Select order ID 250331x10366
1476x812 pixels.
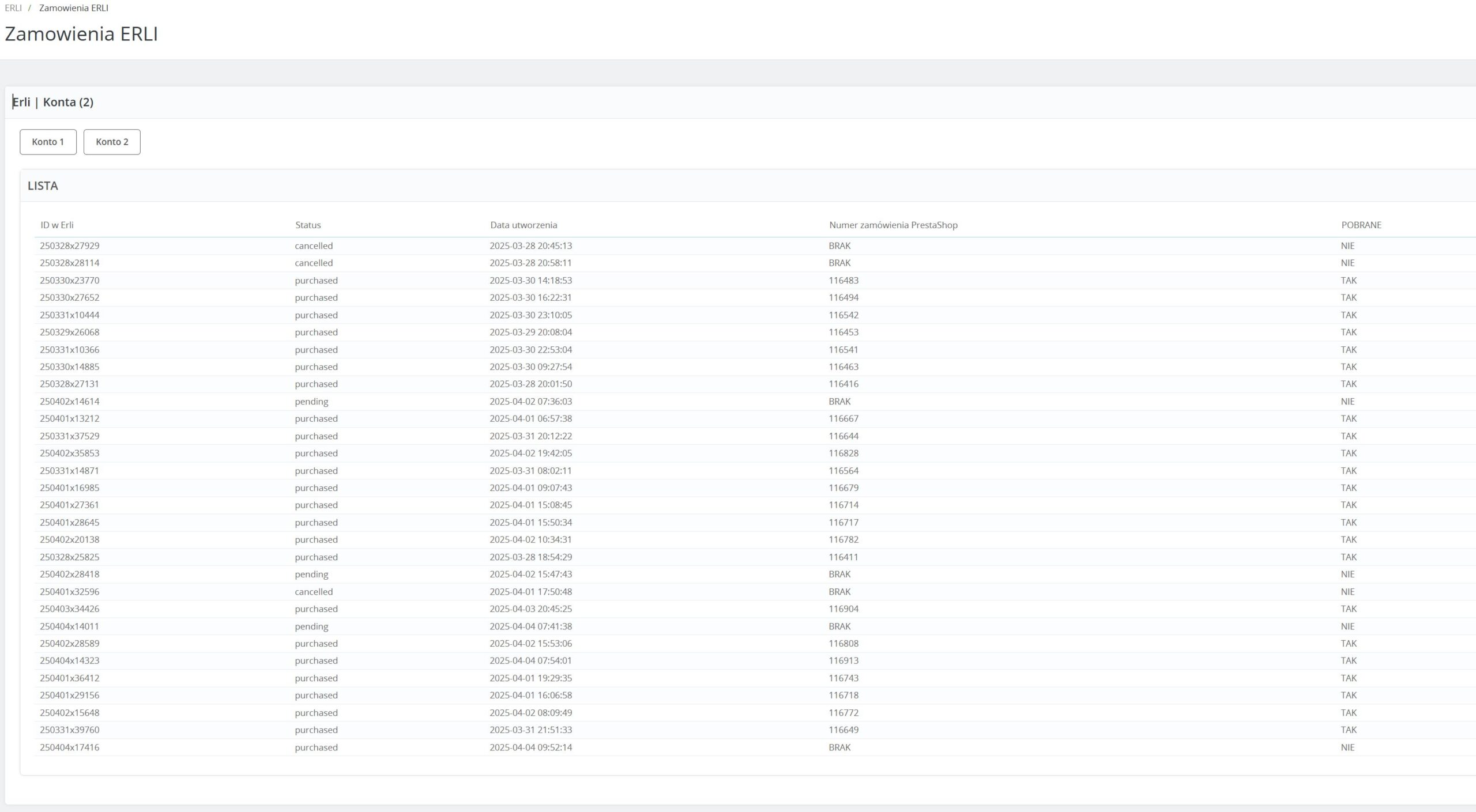(70, 349)
